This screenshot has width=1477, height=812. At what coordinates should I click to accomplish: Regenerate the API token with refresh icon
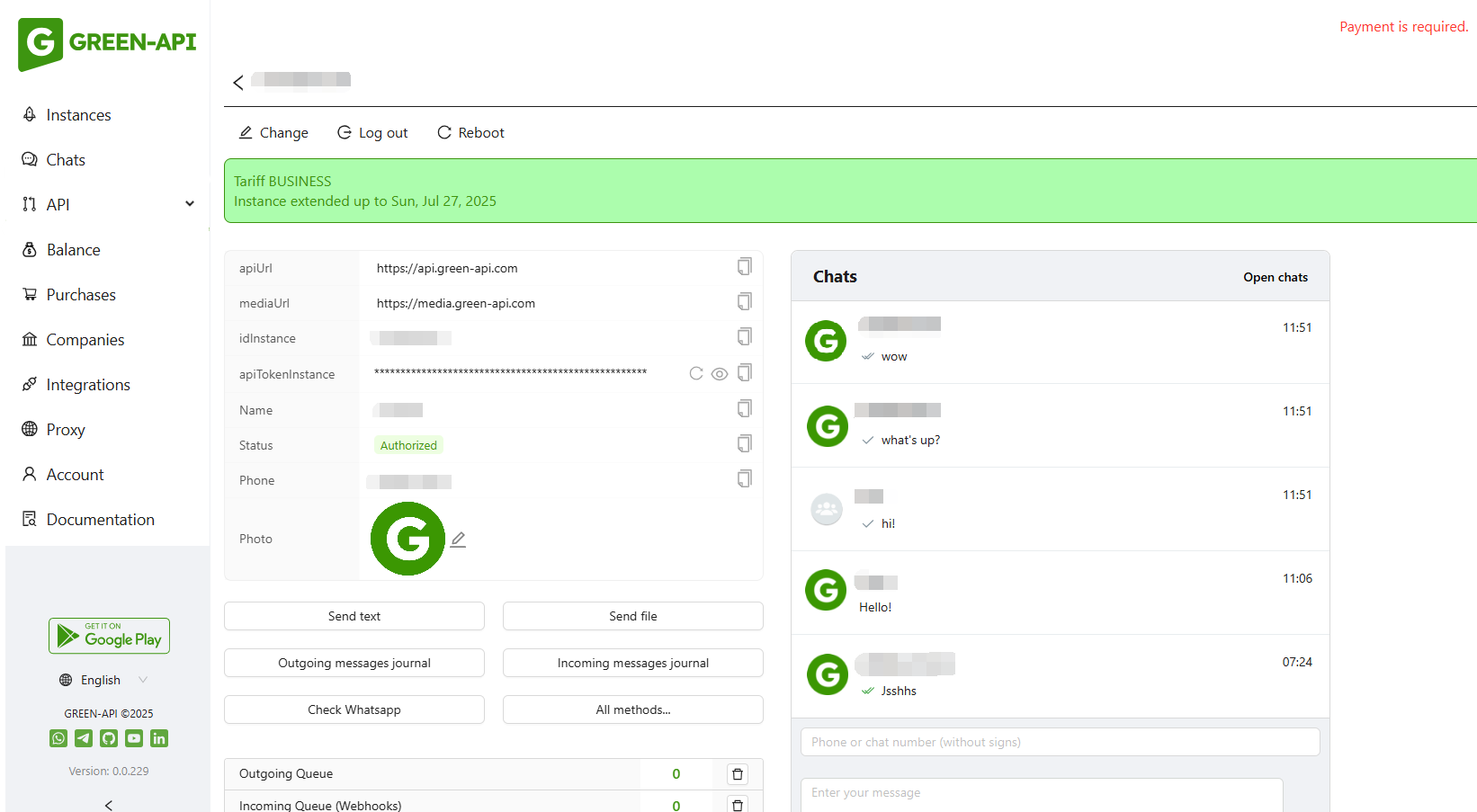[x=695, y=373]
